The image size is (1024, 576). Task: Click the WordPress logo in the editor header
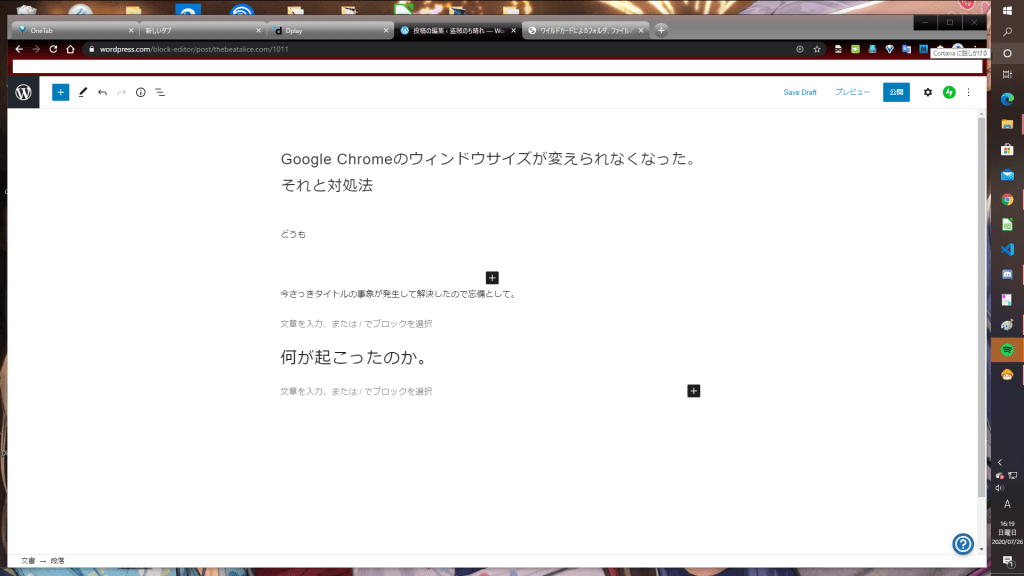click(x=23, y=92)
